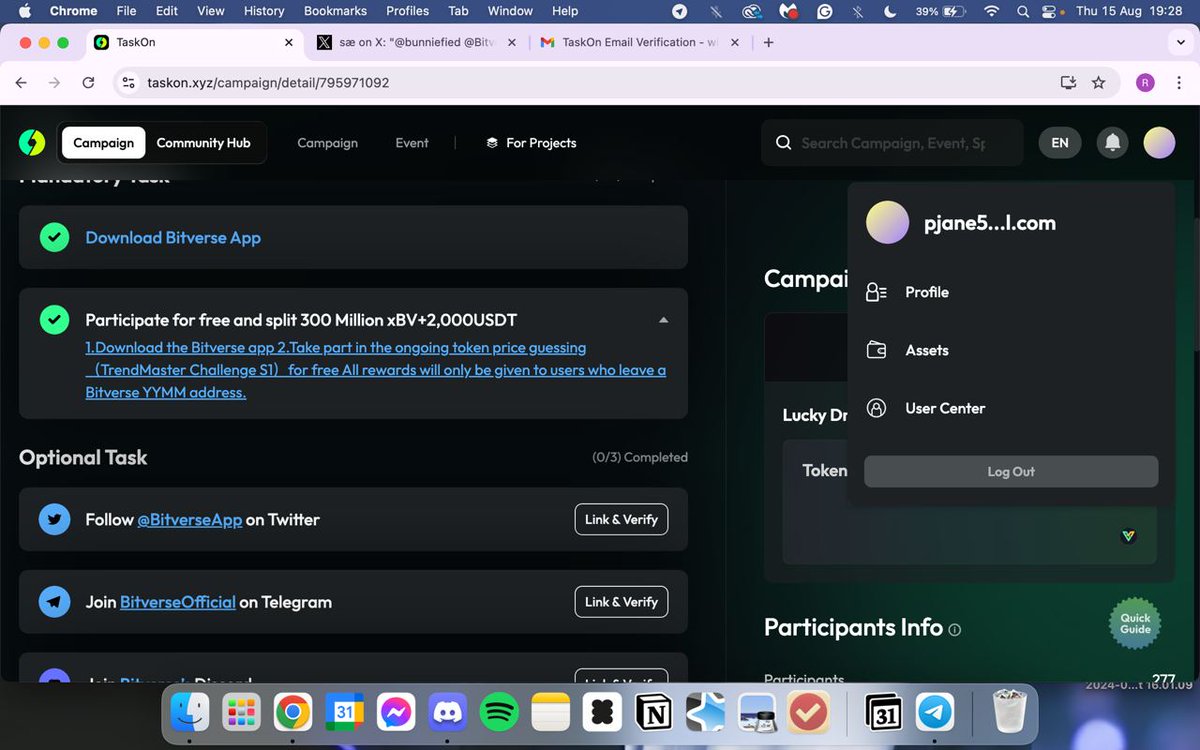Image resolution: width=1200 pixels, height=750 pixels.
Task: Open the Chrome Bookmarks menu
Action: pos(335,11)
